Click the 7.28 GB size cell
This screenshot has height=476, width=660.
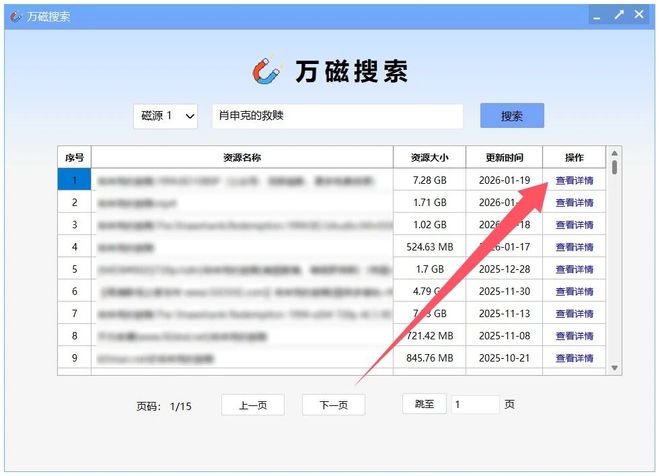(429, 180)
